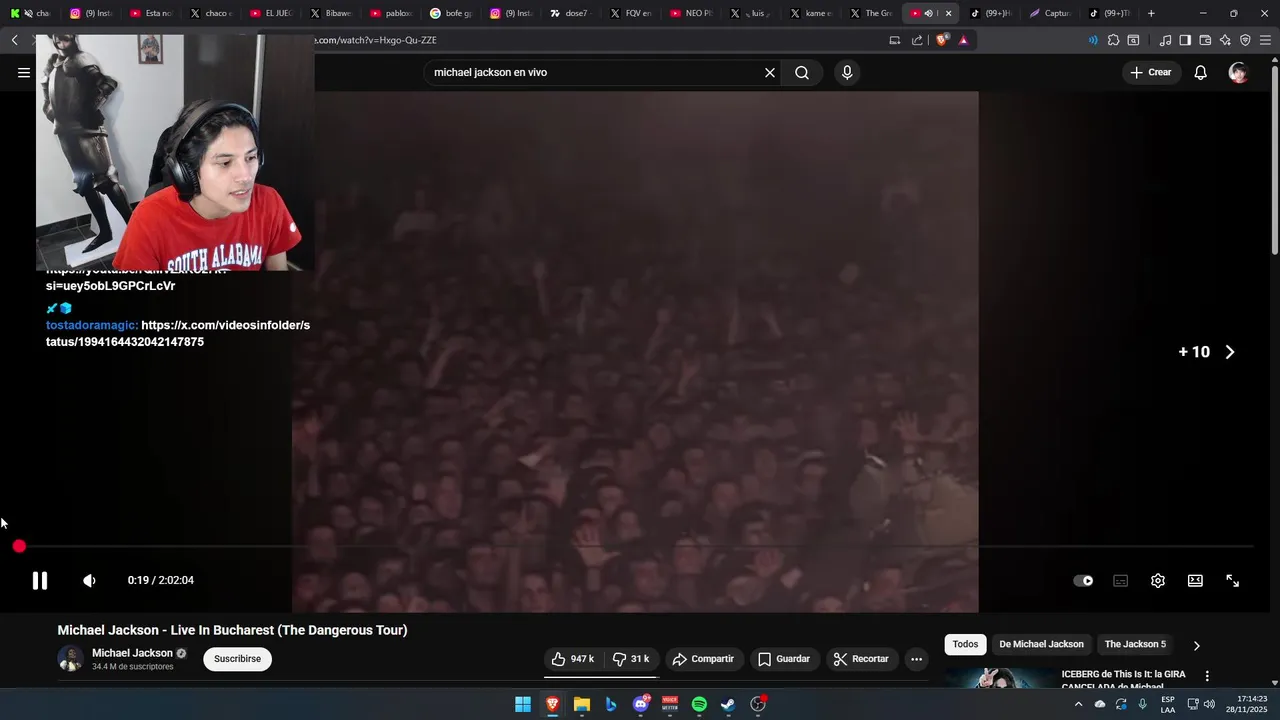Select 'The Jackson 5' filter chip
1280x720 pixels.
pyautogui.click(x=1135, y=644)
